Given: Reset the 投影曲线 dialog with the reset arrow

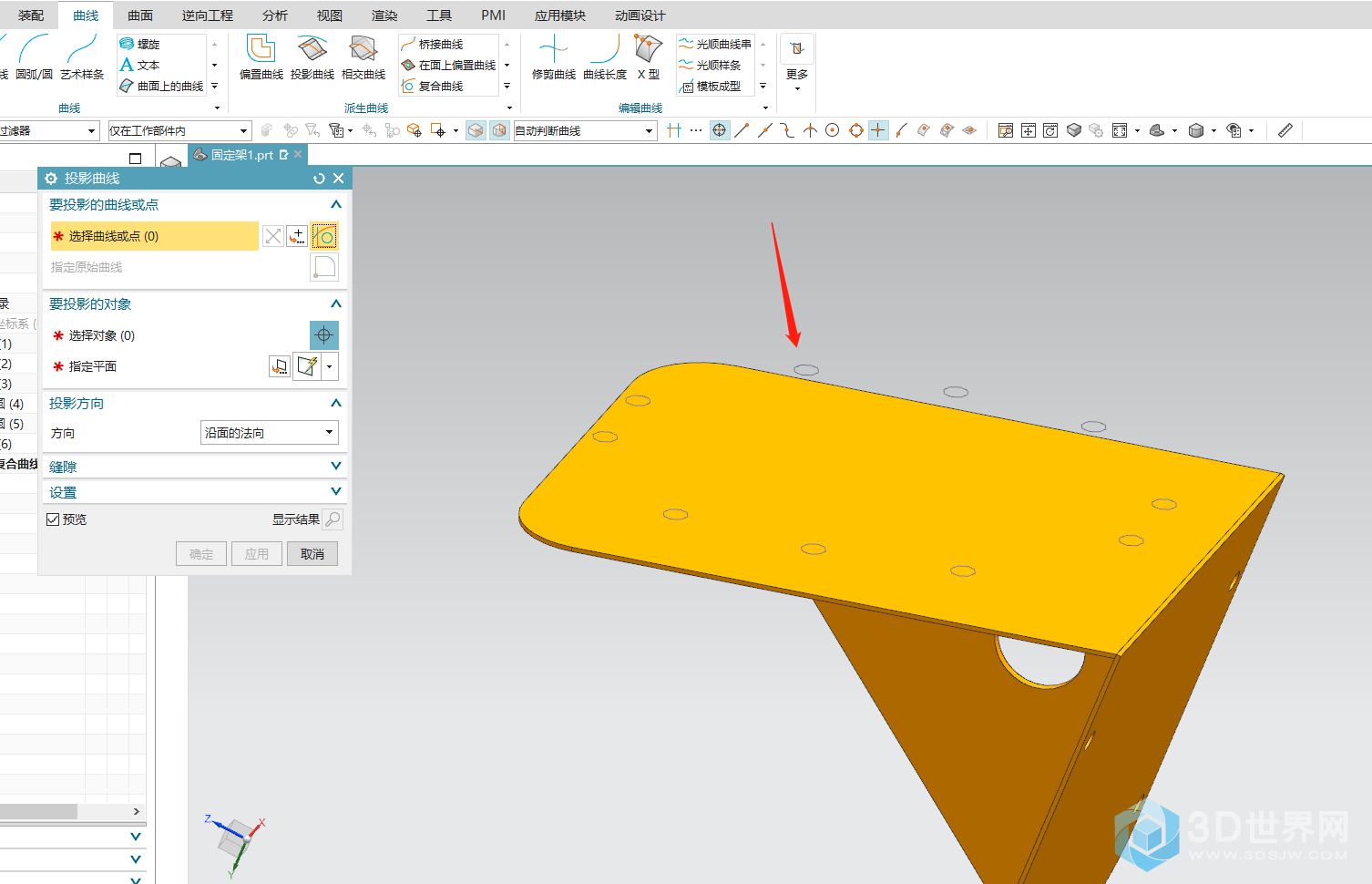Looking at the screenshot, I should [319, 179].
